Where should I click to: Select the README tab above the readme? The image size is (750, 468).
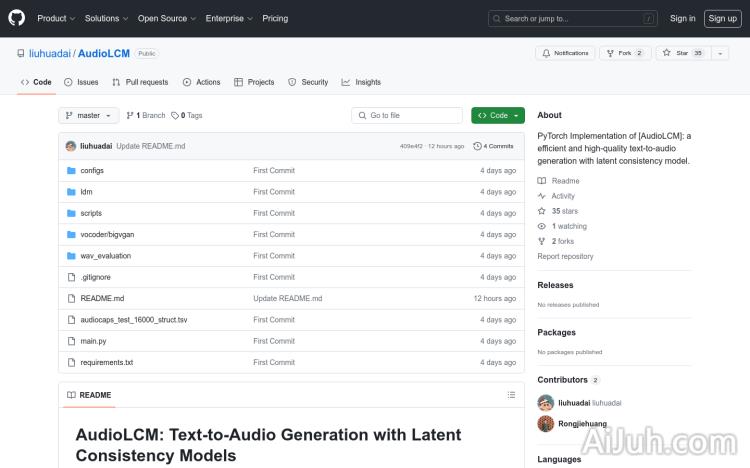89,395
